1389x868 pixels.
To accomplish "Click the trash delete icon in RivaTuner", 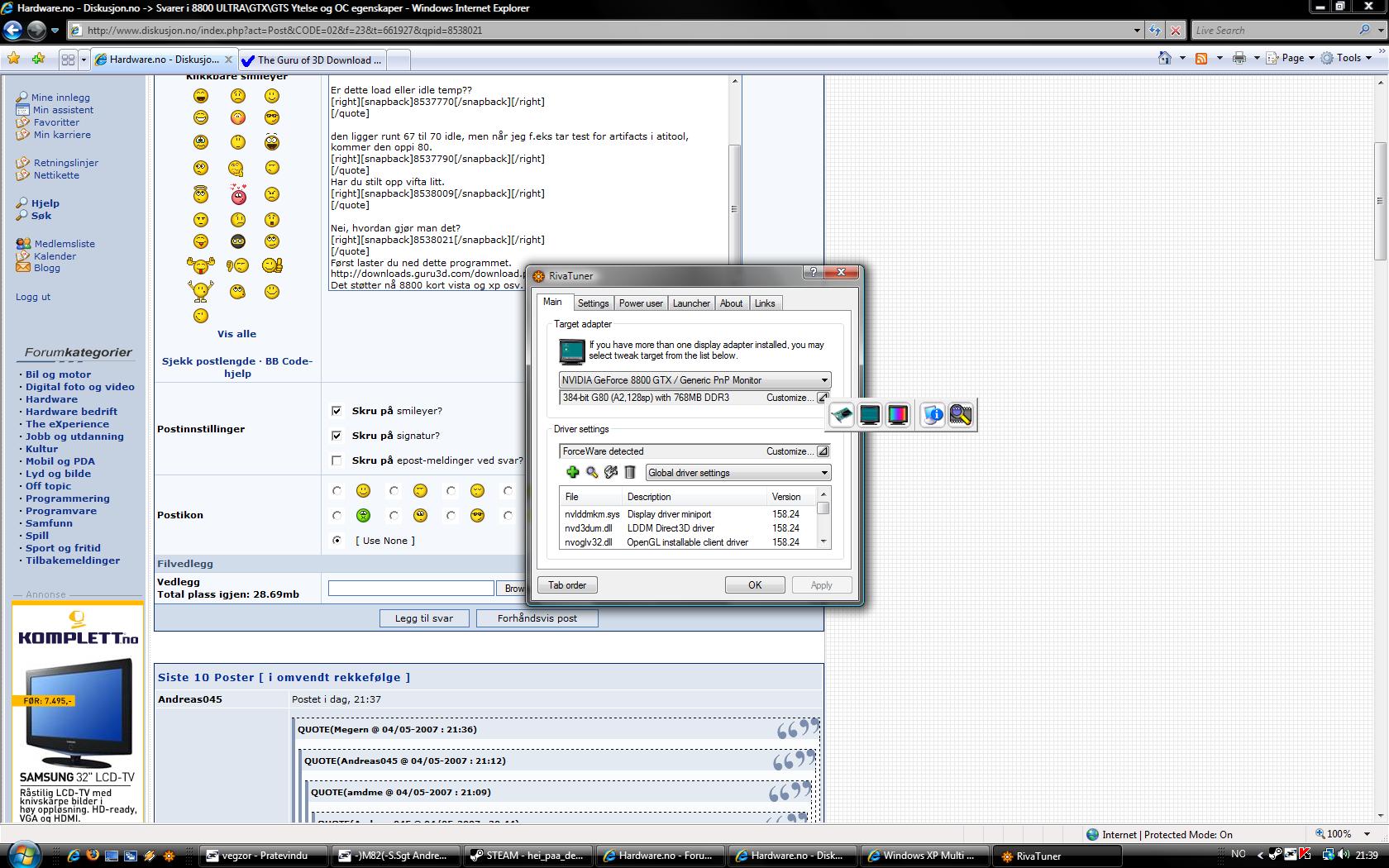I will [630, 472].
